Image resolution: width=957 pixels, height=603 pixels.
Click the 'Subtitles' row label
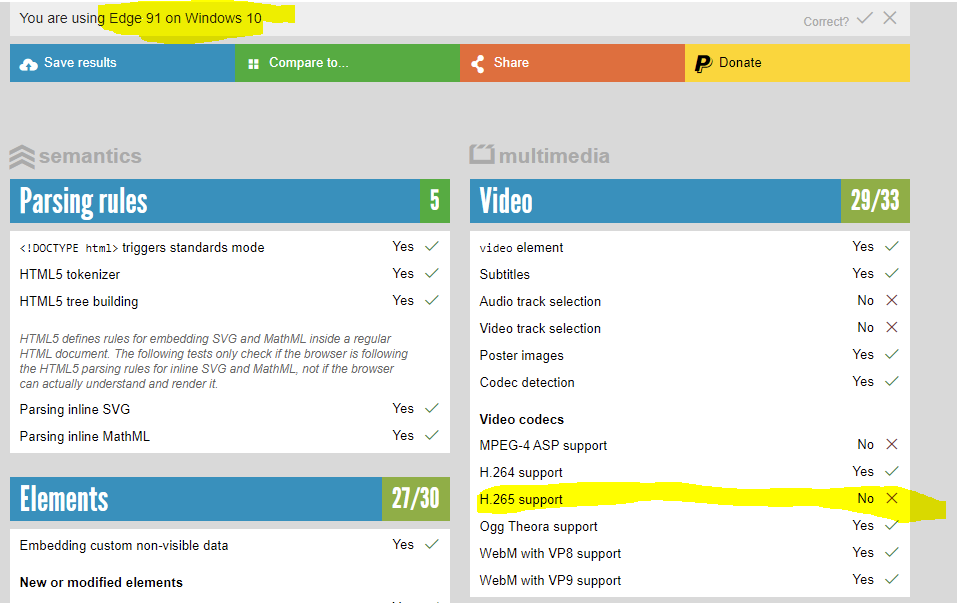[505, 275]
